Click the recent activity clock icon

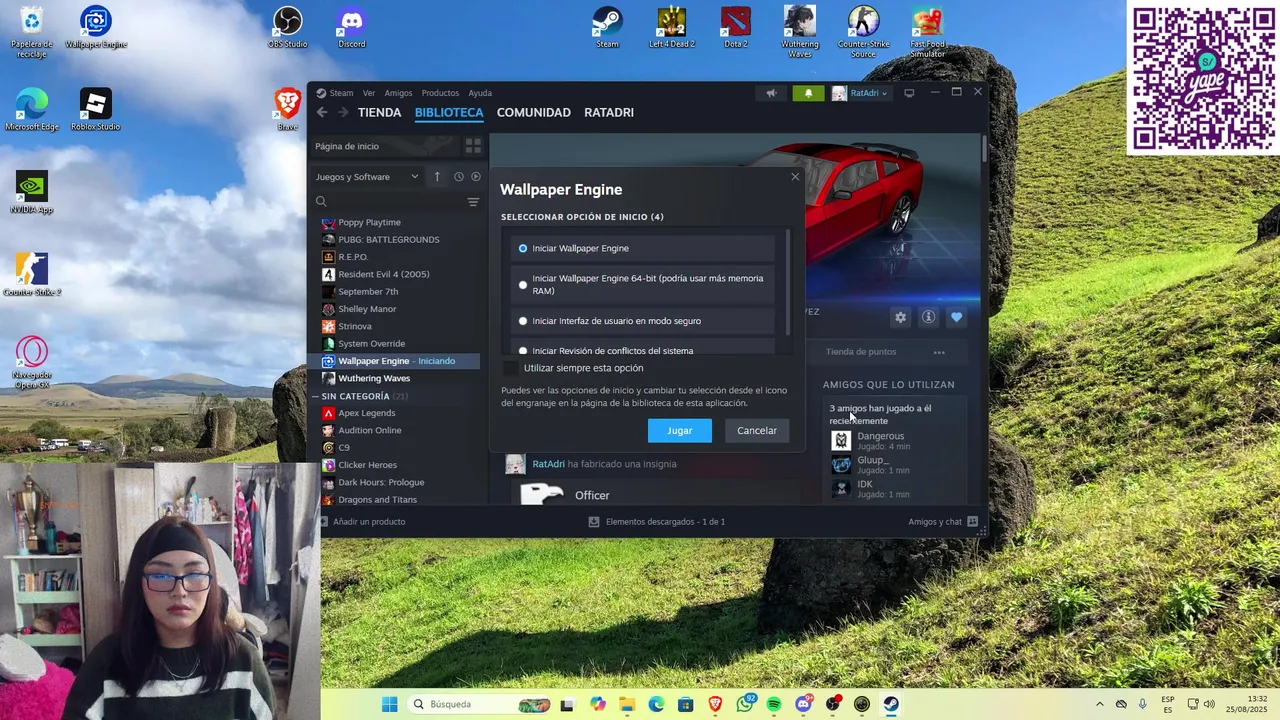(459, 177)
